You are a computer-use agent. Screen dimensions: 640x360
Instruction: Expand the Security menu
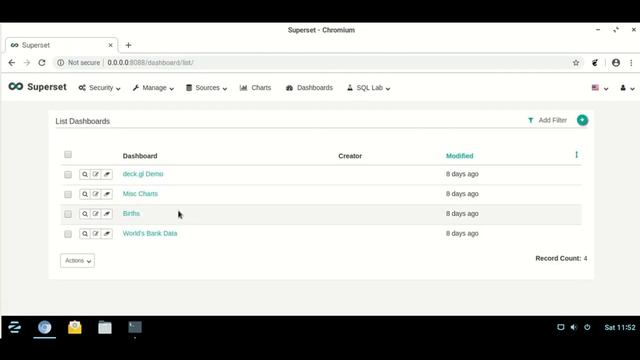99,88
